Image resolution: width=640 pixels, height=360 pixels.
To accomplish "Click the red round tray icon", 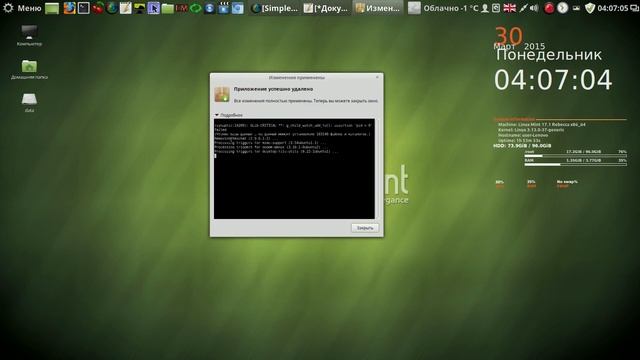I will [x=549, y=8].
